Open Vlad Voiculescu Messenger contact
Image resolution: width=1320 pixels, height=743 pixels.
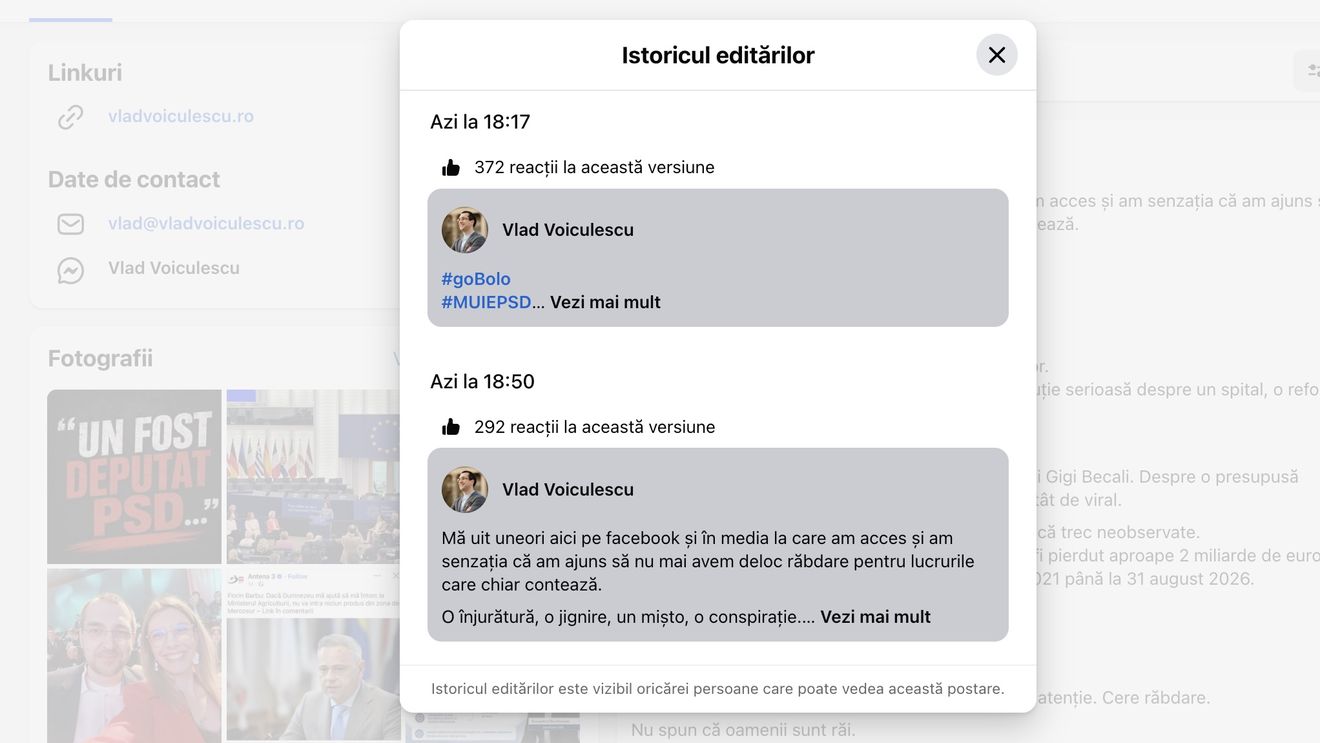(x=174, y=268)
